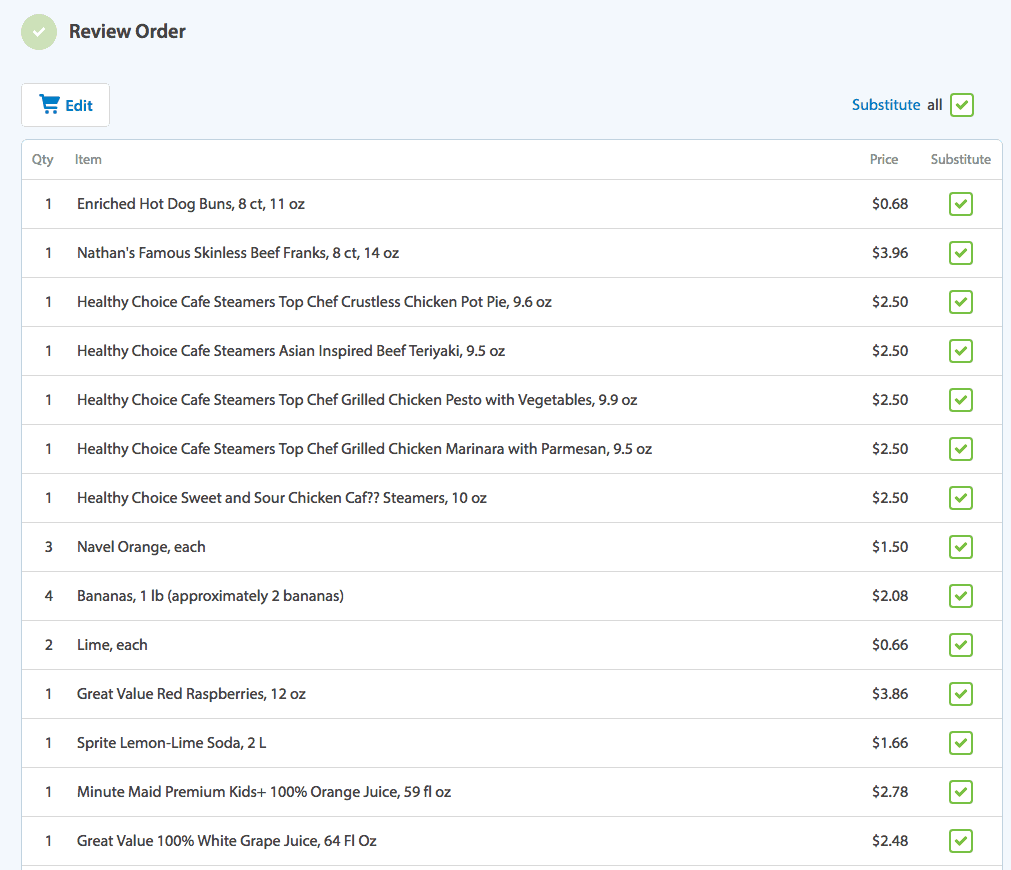
Task: Select Healthy Choice Crustless Chicken Pot Pie item
Action: pos(314,302)
